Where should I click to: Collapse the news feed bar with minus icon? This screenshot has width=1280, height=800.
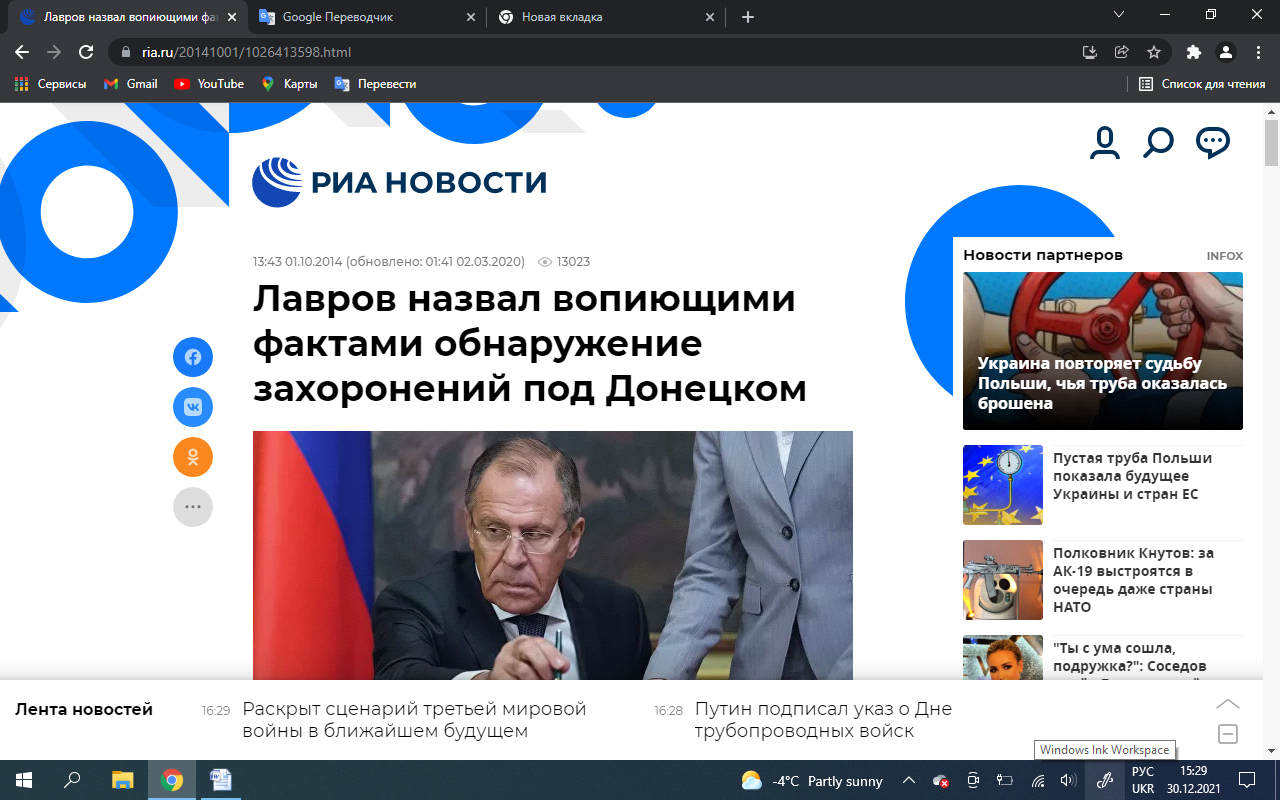(1228, 734)
